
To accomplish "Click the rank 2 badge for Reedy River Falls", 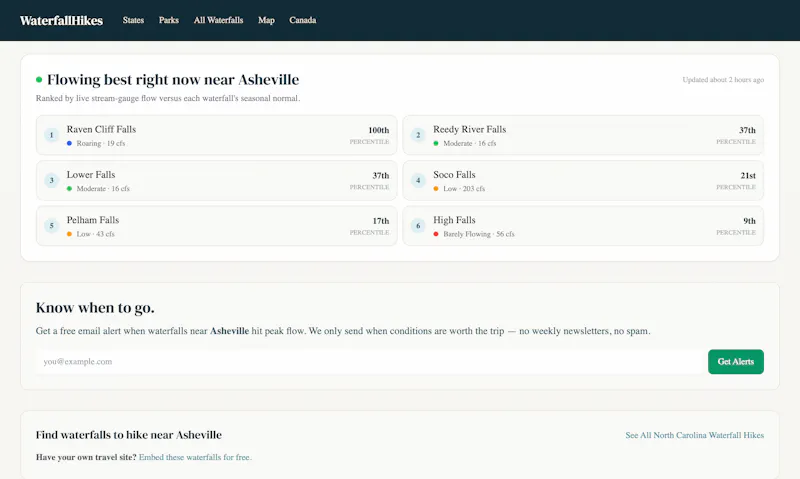I will tap(418, 135).
